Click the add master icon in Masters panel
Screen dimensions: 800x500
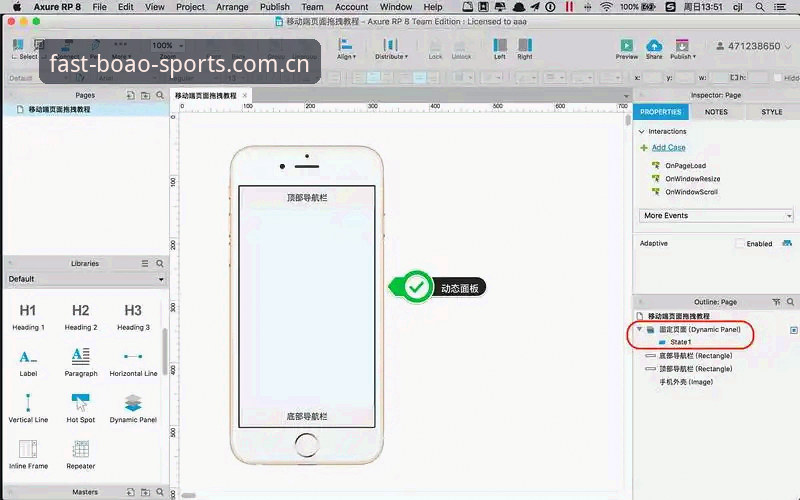click(x=131, y=492)
